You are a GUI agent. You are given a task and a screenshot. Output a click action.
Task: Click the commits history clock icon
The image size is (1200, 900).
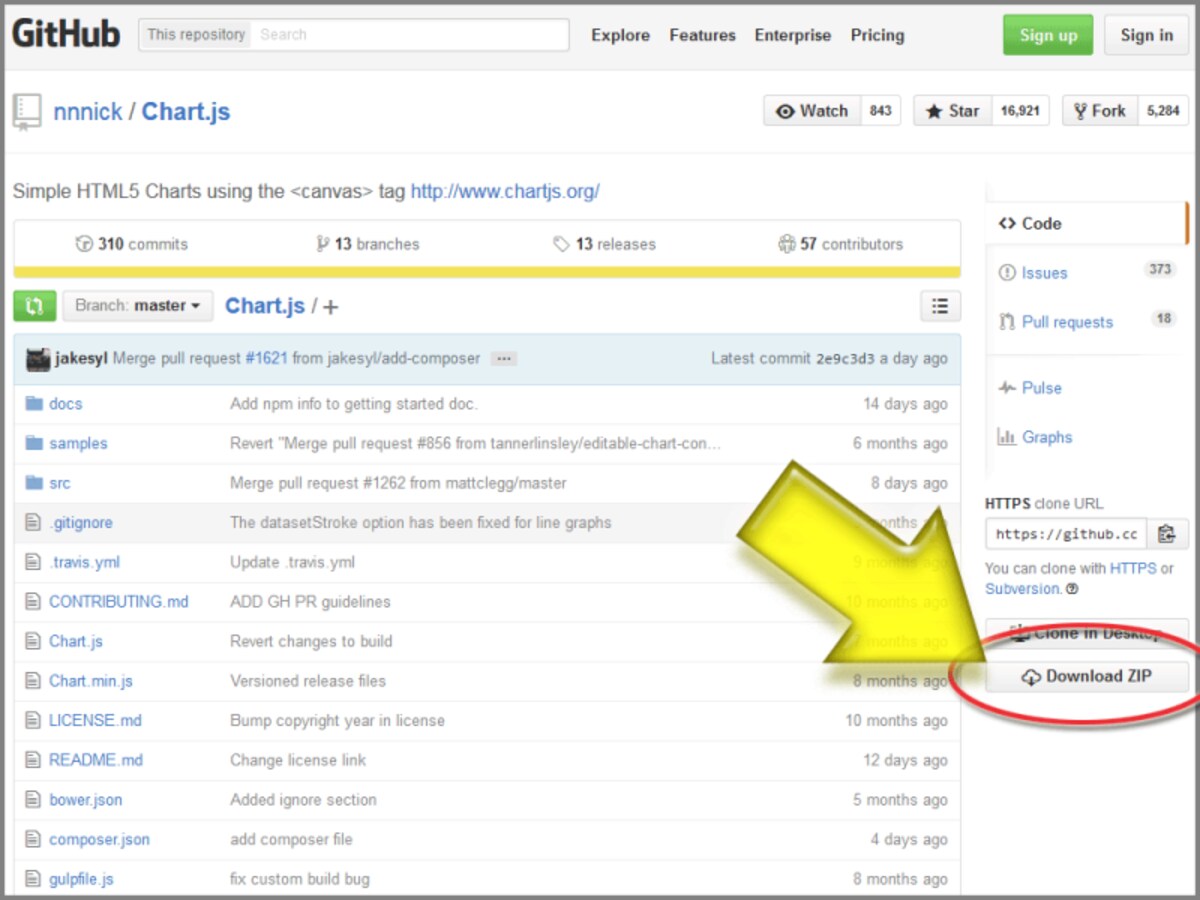[x=84, y=244]
